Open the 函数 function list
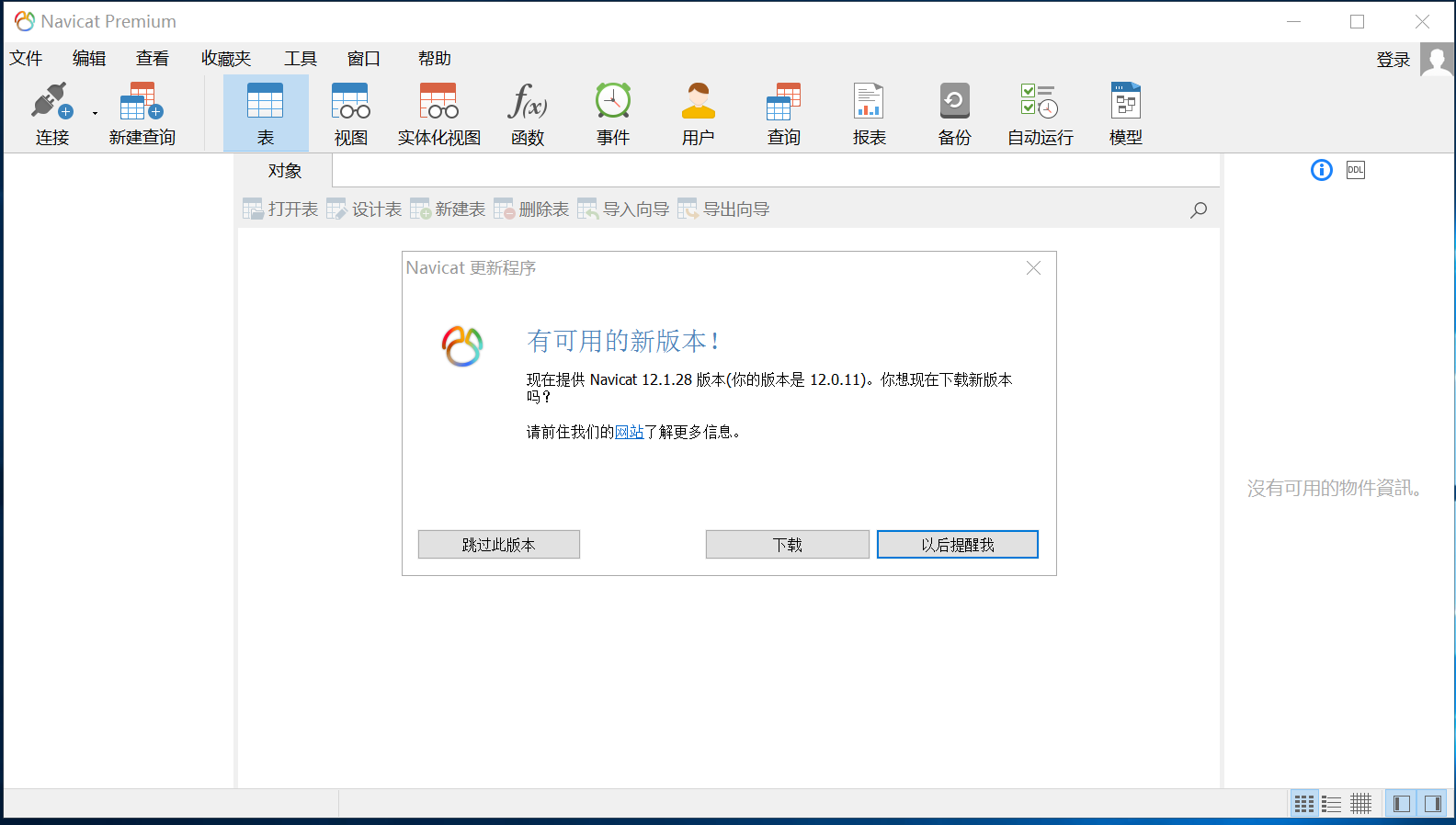Viewport: 1456px width, 825px height. tap(528, 114)
